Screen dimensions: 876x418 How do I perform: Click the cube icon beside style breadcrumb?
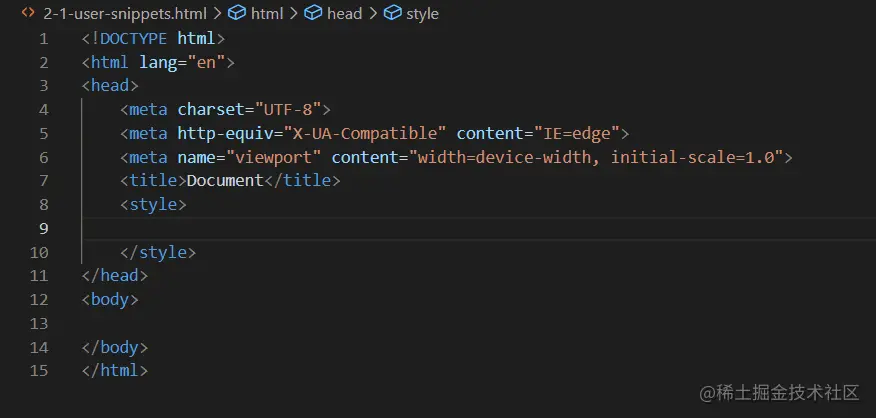tap(393, 14)
